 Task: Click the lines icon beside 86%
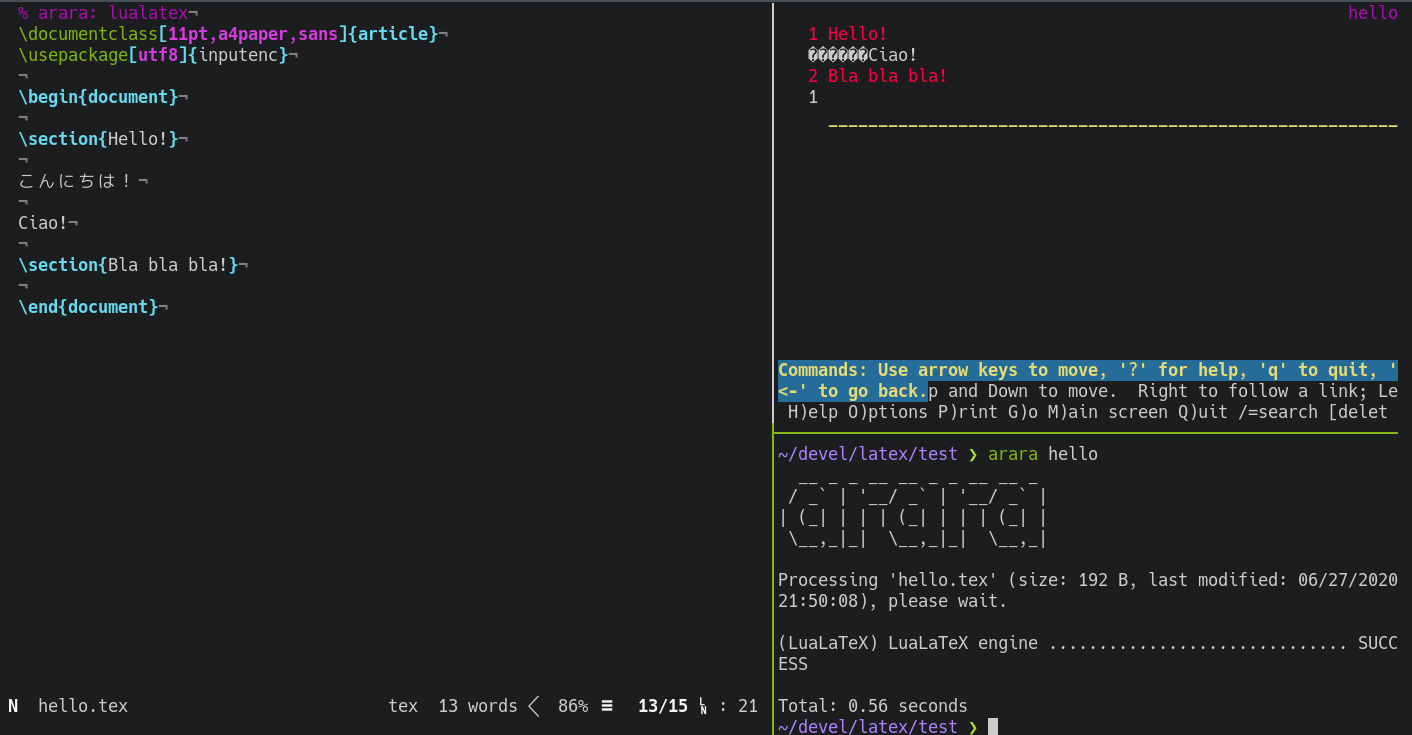(x=607, y=706)
